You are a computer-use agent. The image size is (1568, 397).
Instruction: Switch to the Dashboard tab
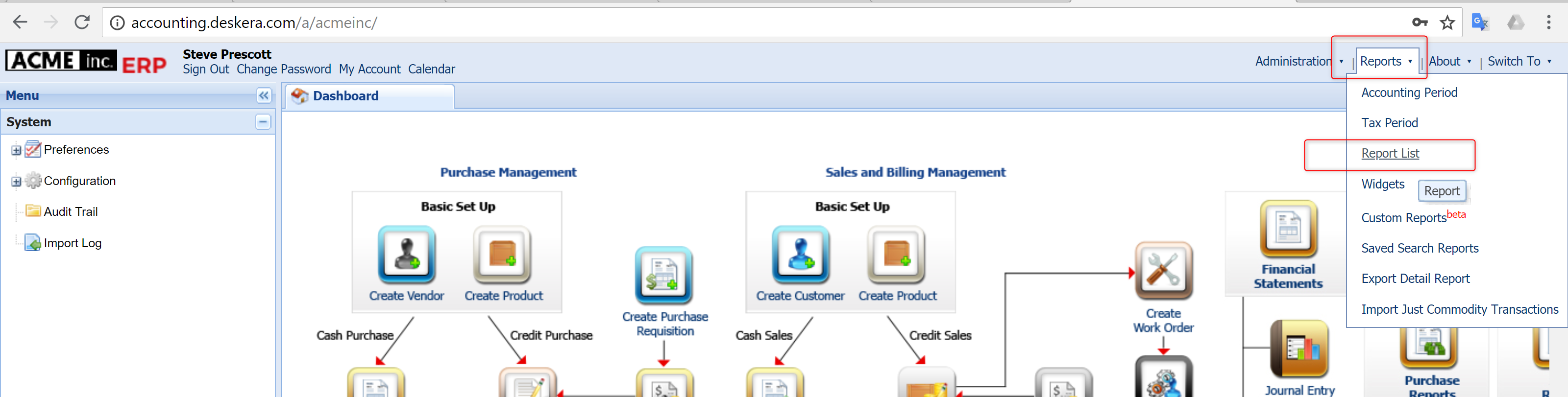coord(345,96)
